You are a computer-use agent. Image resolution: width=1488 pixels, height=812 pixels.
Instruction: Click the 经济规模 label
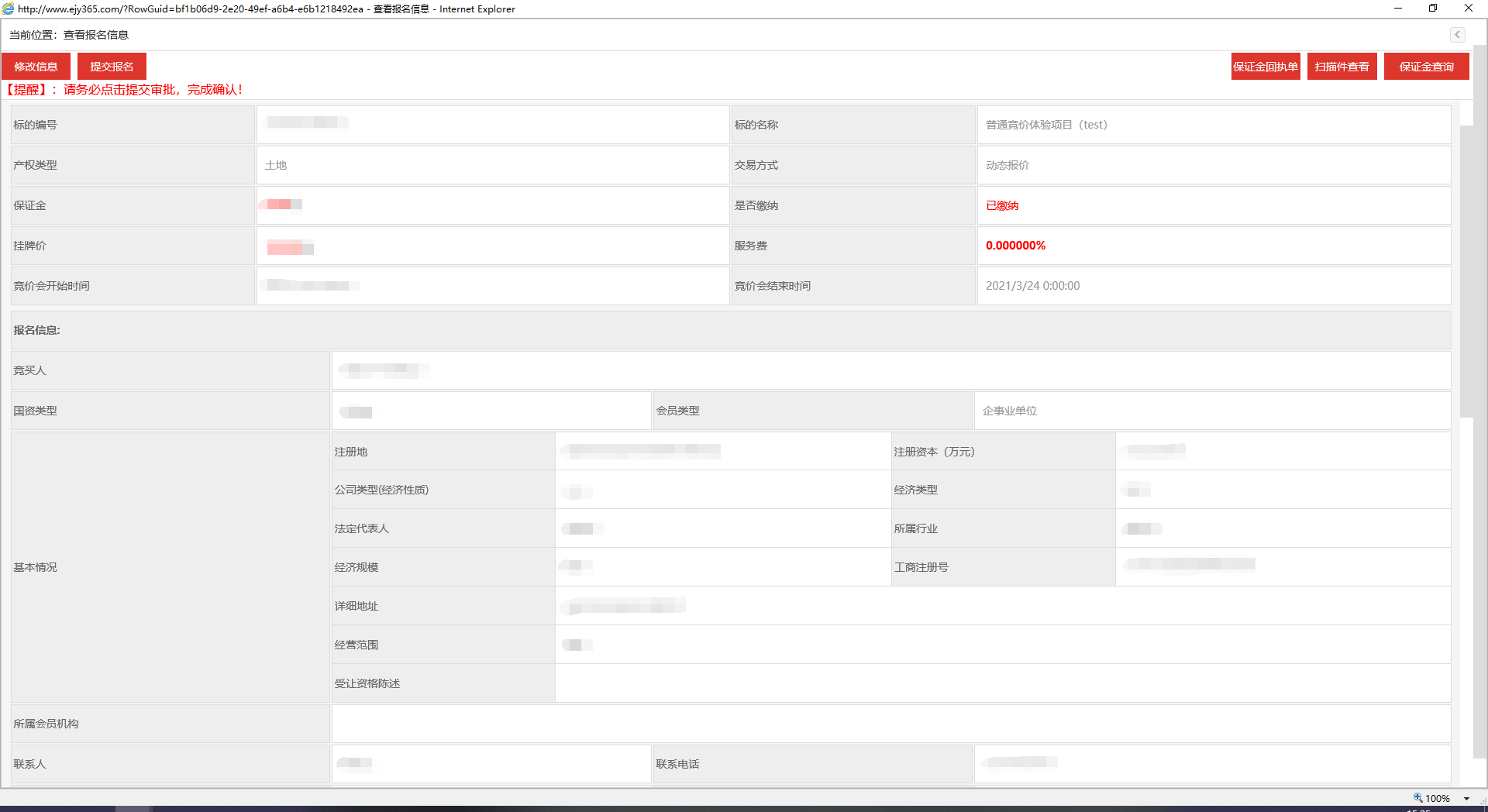(x=356, y=567)
